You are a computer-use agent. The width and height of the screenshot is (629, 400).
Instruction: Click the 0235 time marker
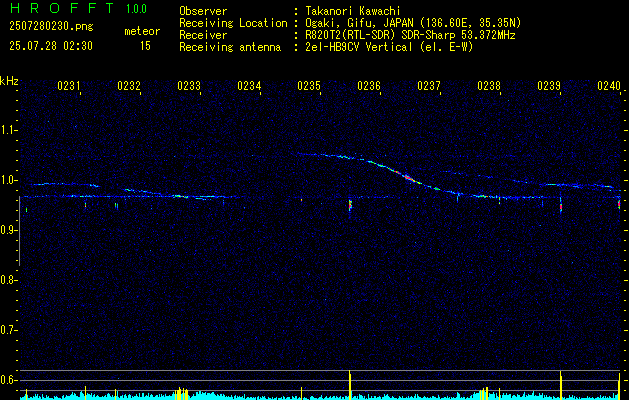click(x=309, y=86)
